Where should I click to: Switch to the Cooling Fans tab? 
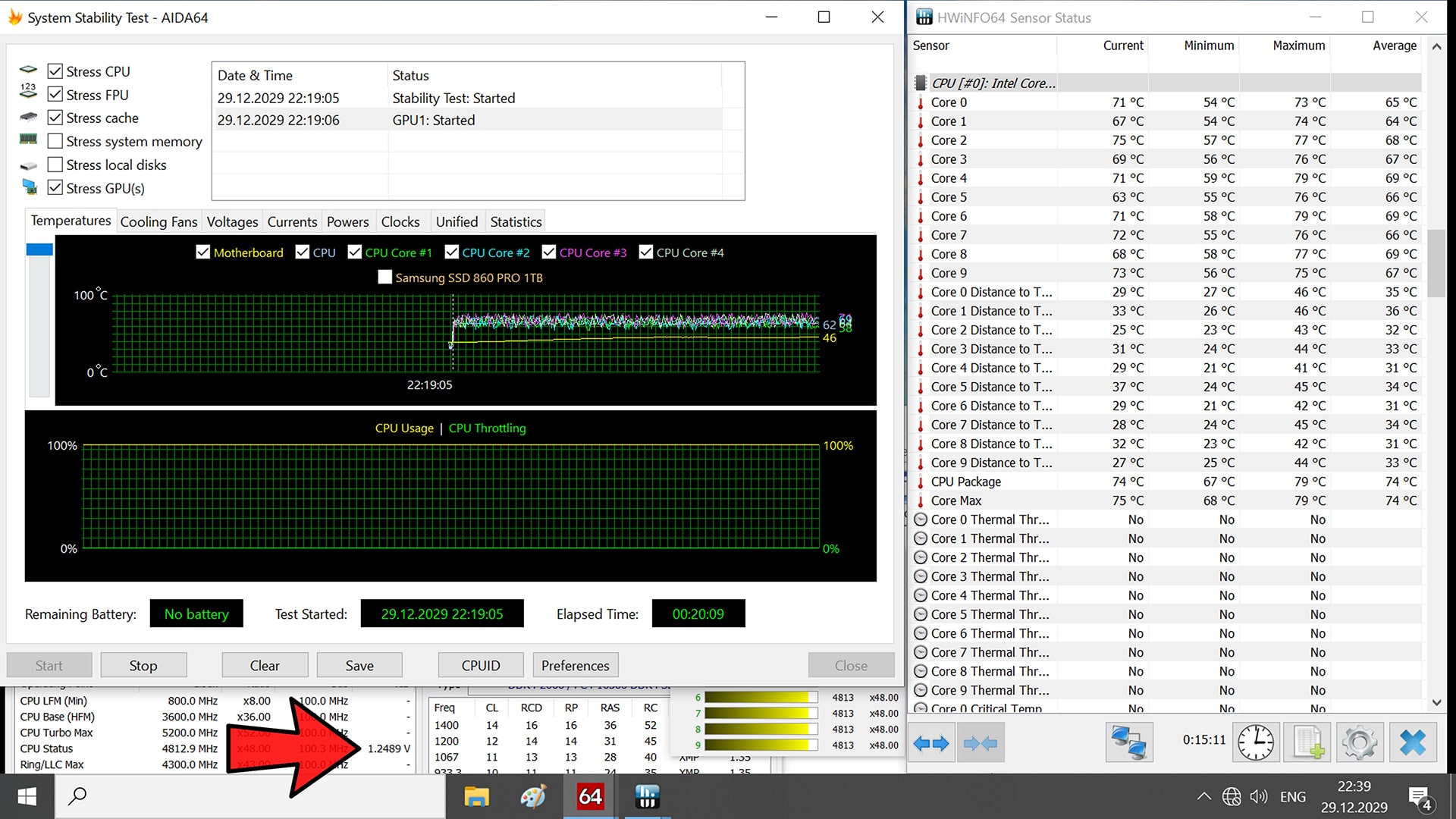pyautogui.click(x=158, y=222)
